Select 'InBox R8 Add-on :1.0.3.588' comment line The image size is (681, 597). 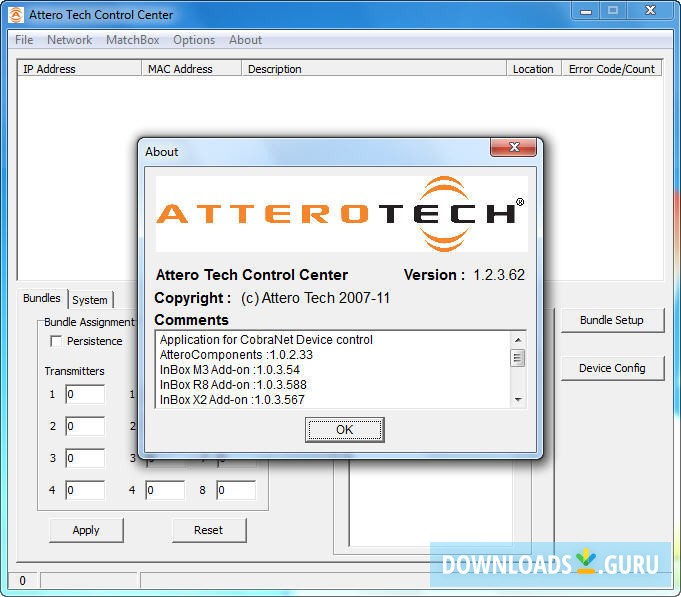click(x=233, y=385)
